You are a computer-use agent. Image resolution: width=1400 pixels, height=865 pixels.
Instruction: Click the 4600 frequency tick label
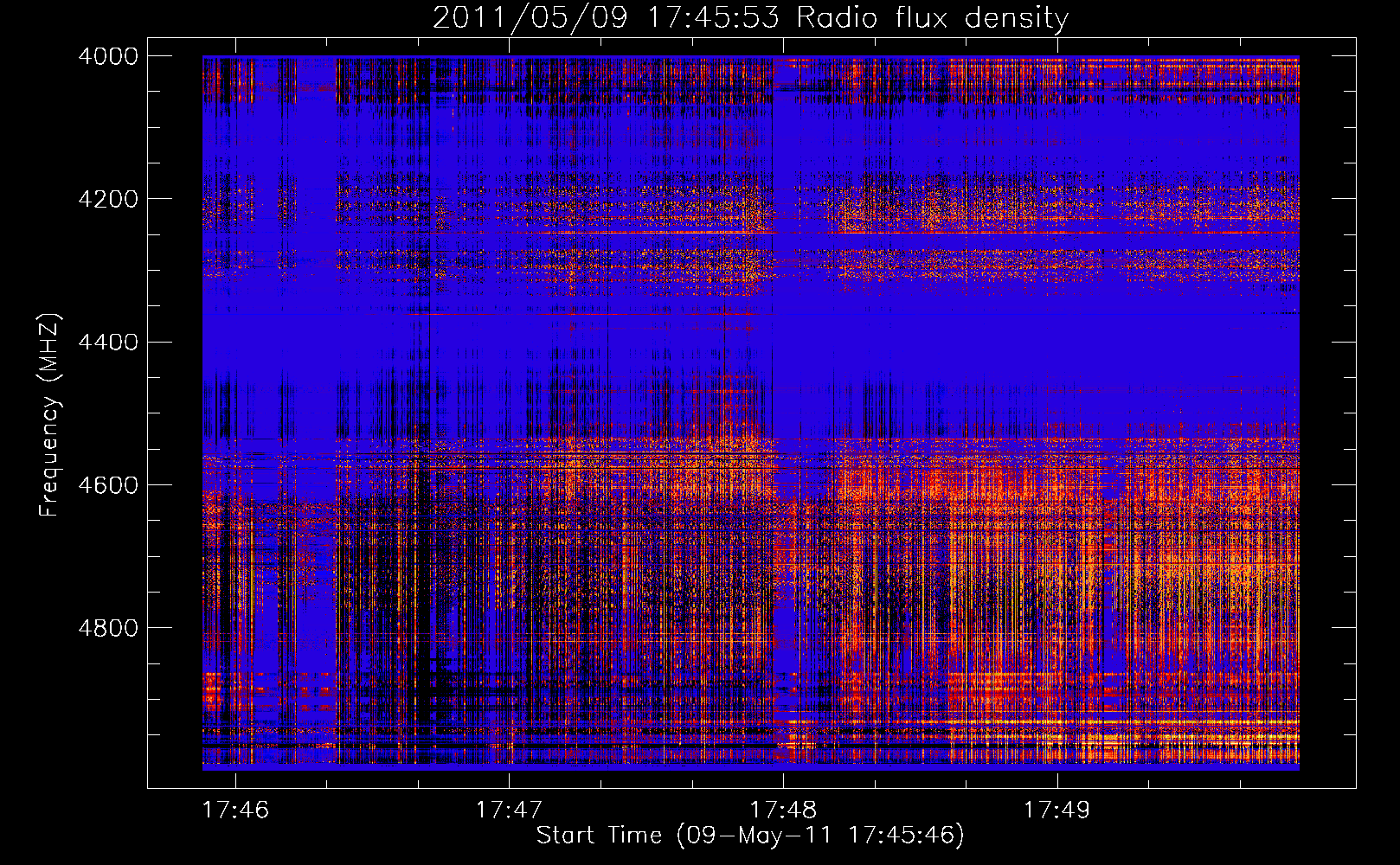pyautogui.click(x=108, y=484)
